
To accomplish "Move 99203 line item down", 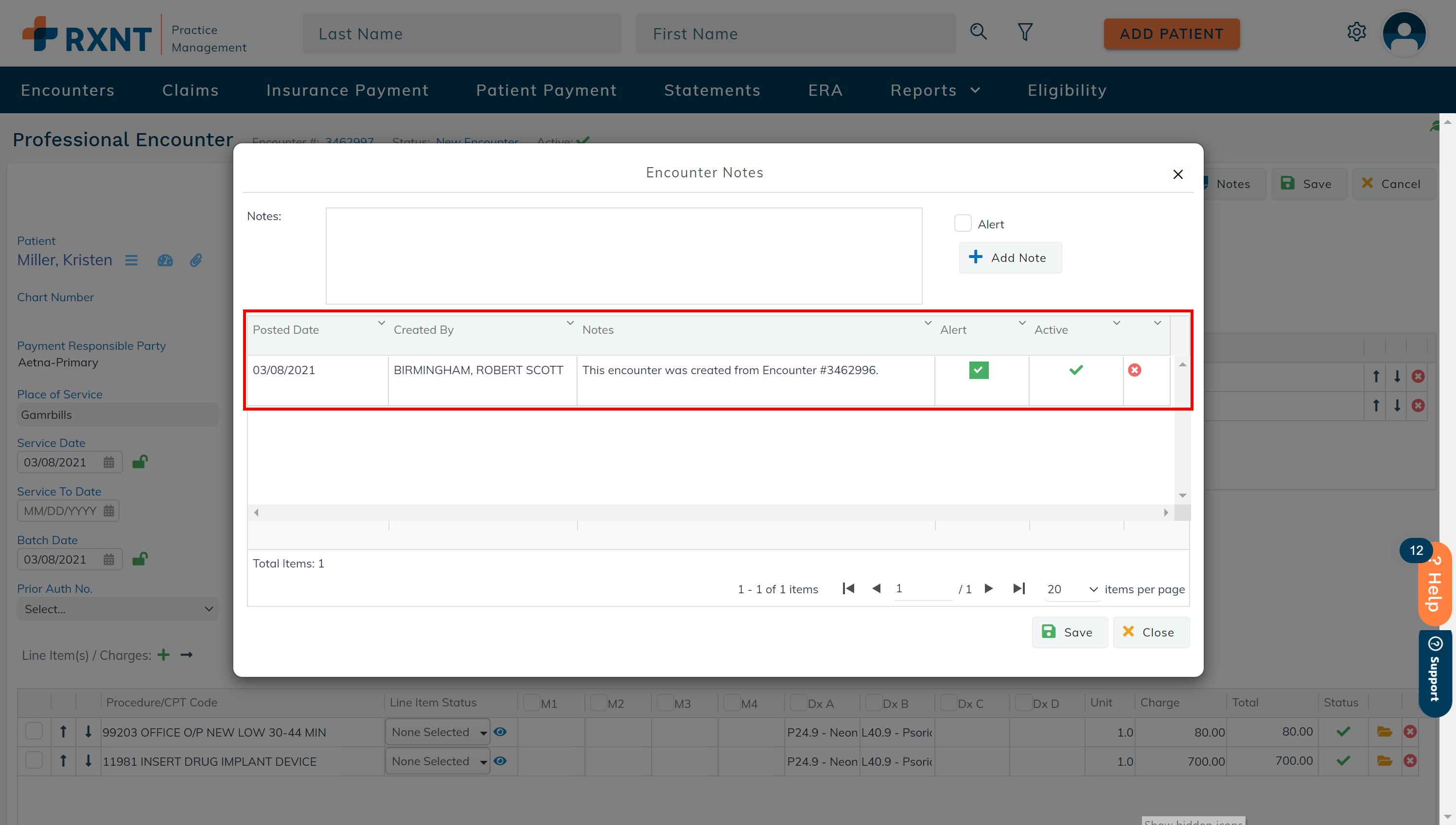I will (88, 732).
